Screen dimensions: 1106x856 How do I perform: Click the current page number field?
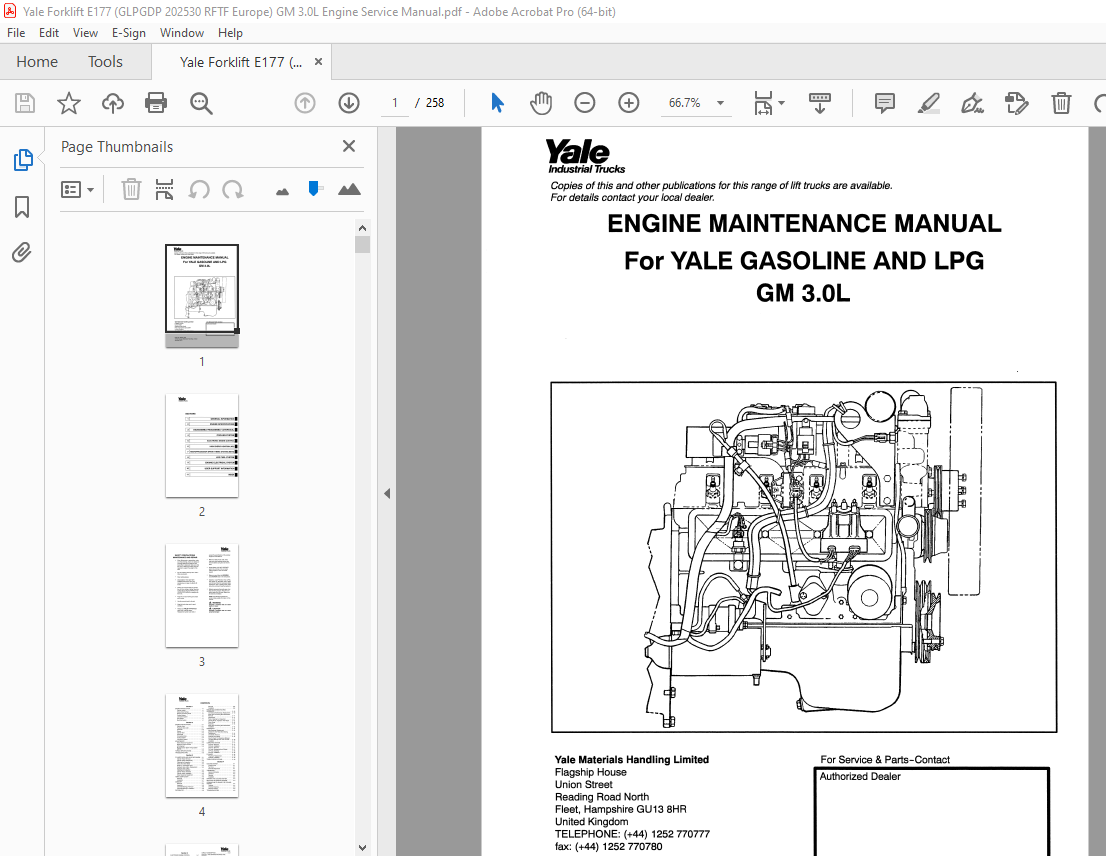point(395,103)
